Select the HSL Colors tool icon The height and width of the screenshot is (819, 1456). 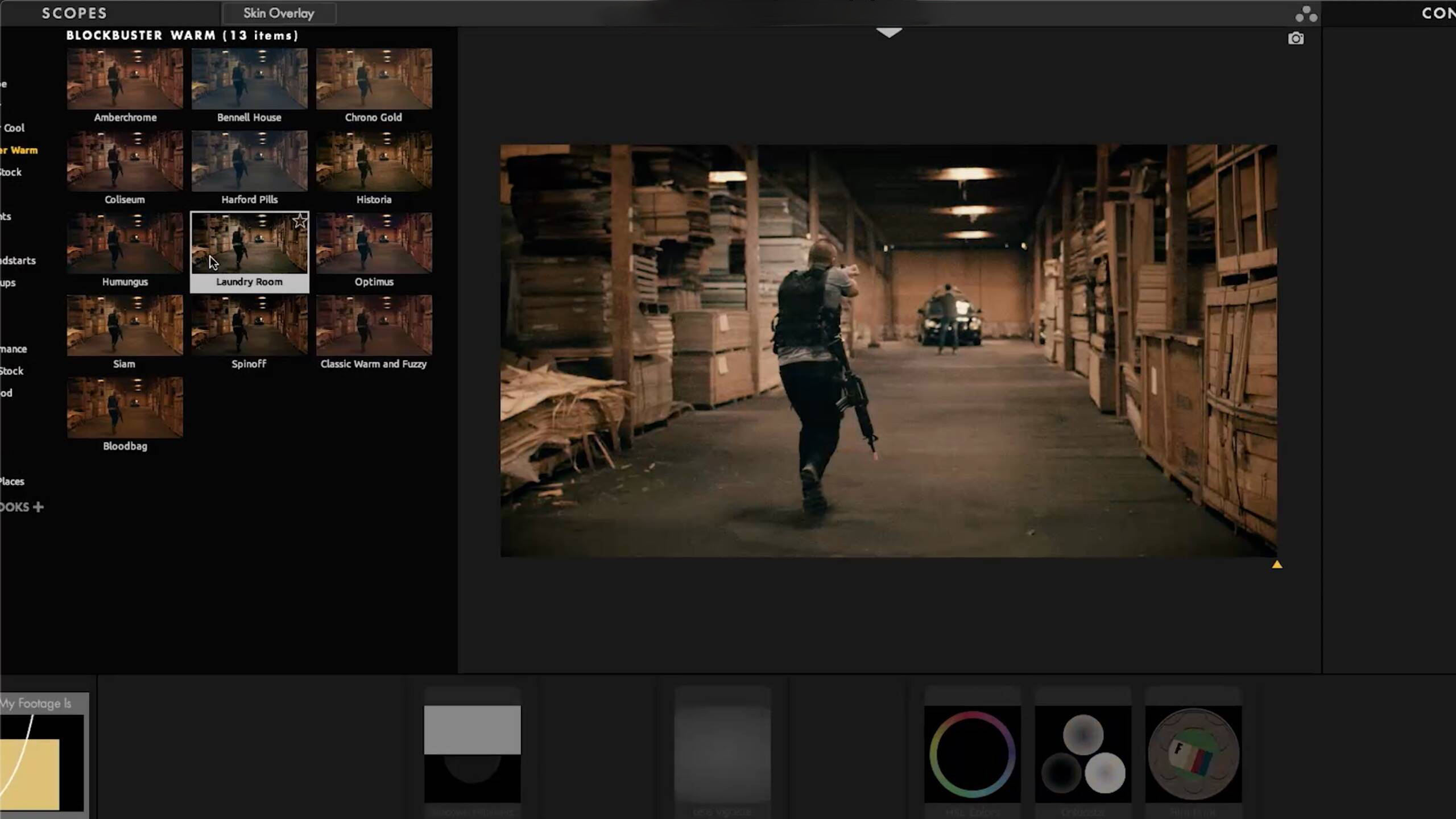point(972,754)
